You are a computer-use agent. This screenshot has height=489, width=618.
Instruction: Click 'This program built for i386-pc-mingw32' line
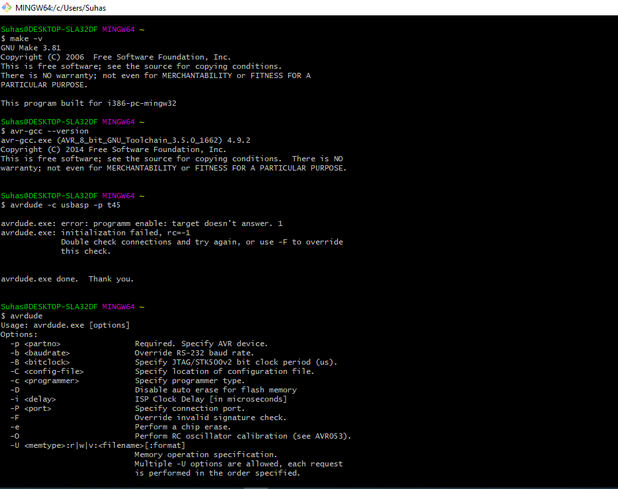click(89, 103)
